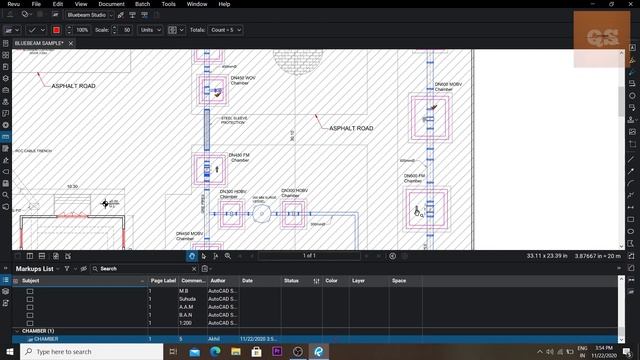This screenshot has height=360, width=640.
Task: Switch to the BLUEBEAM SAMPLE tab
Action: [x=39, y=43]
